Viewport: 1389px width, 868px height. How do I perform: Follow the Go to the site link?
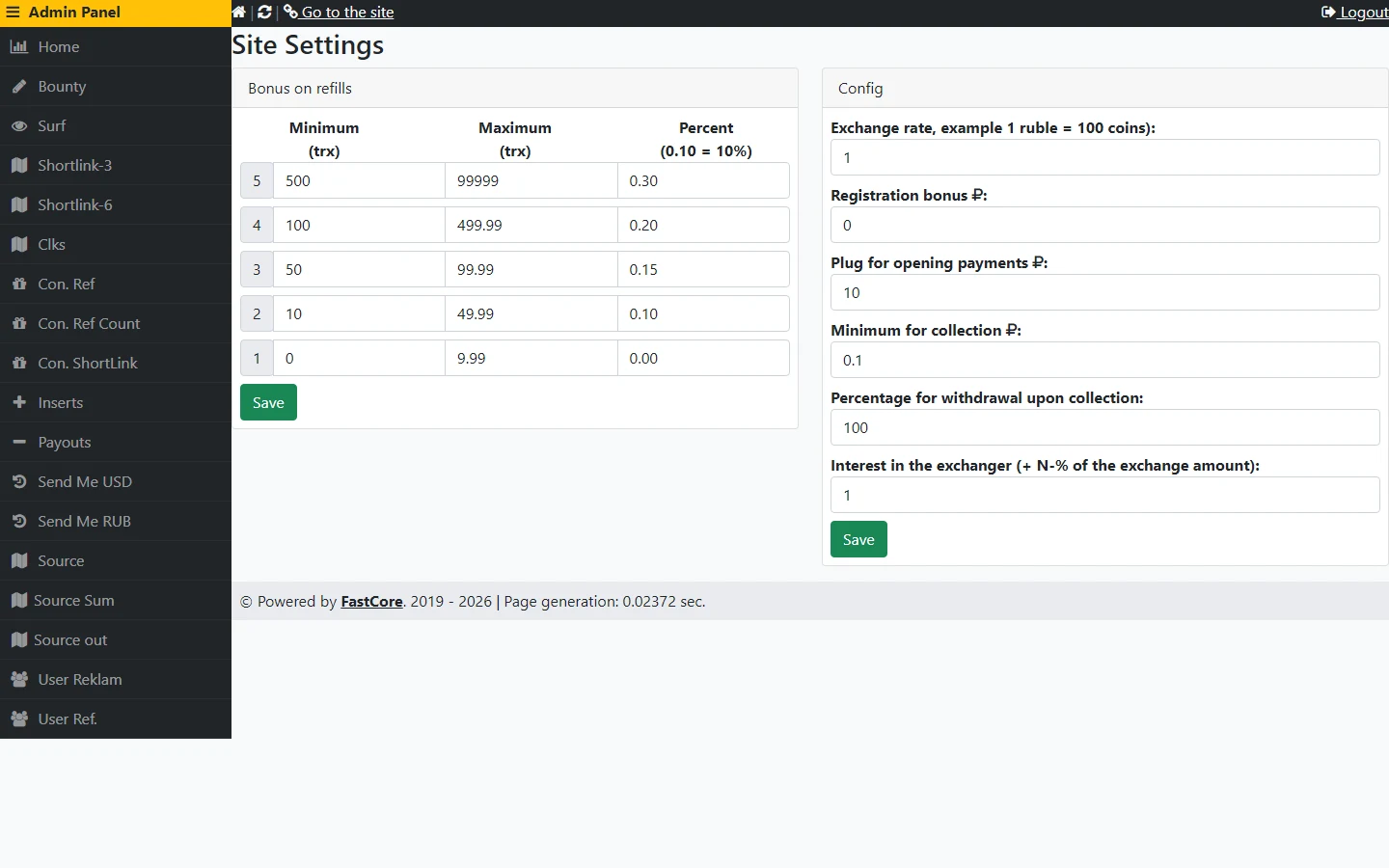coord(339,13)
